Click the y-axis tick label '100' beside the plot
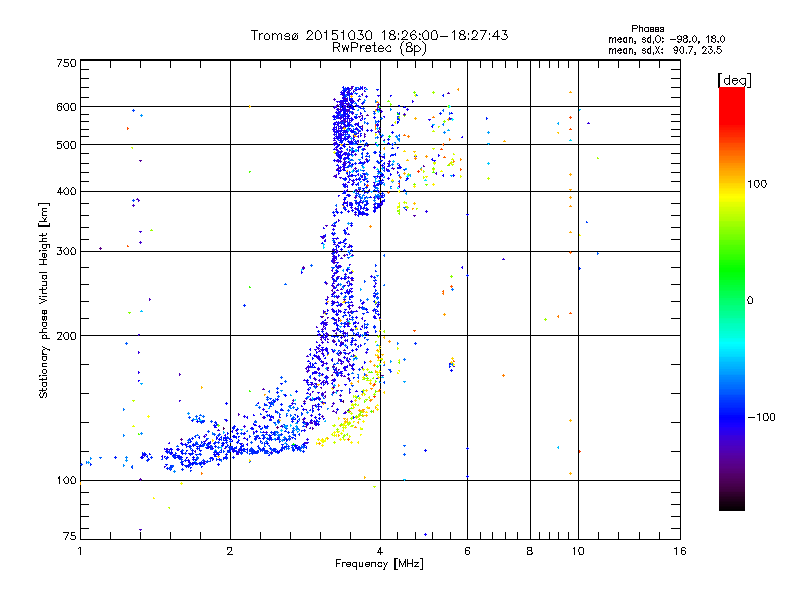This screenshot has height=600, width=800. [66, 481]
